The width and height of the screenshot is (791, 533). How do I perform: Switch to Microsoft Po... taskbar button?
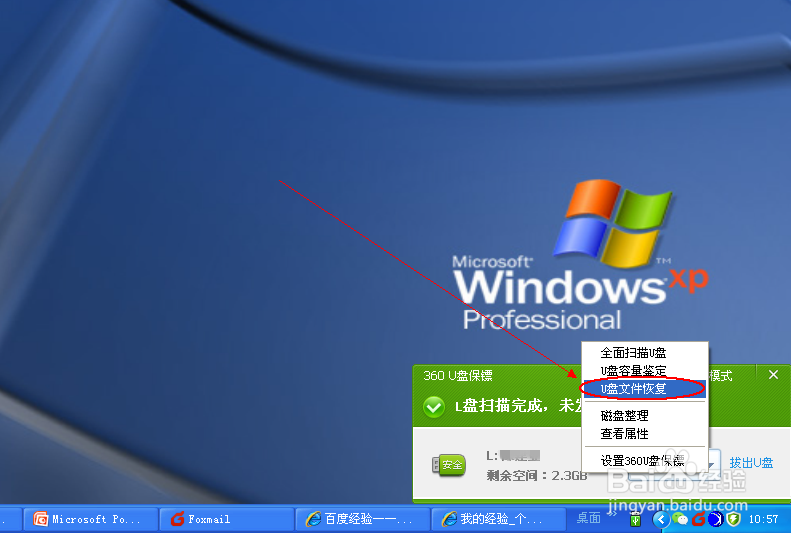coord(89,519)
